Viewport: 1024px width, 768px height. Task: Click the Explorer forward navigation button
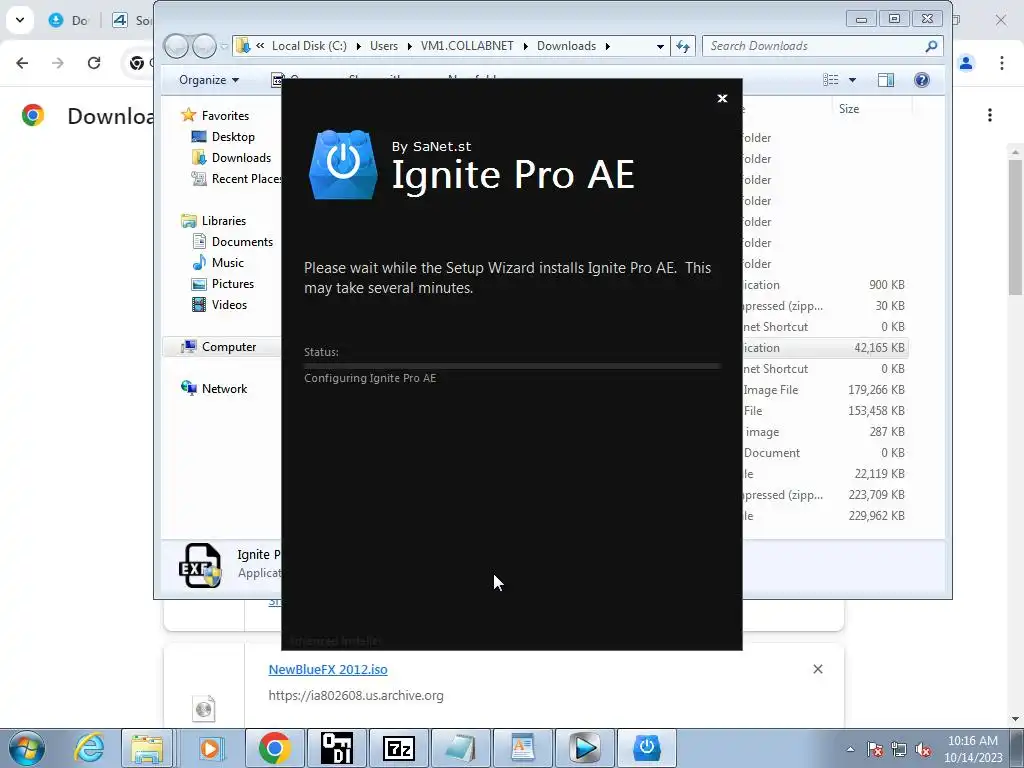[204, 46]
